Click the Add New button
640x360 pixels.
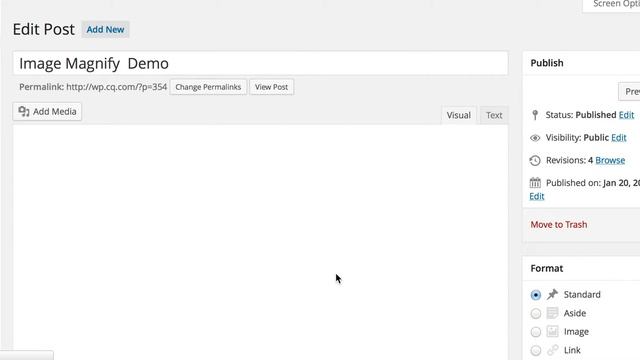click(x=105, y=29)
